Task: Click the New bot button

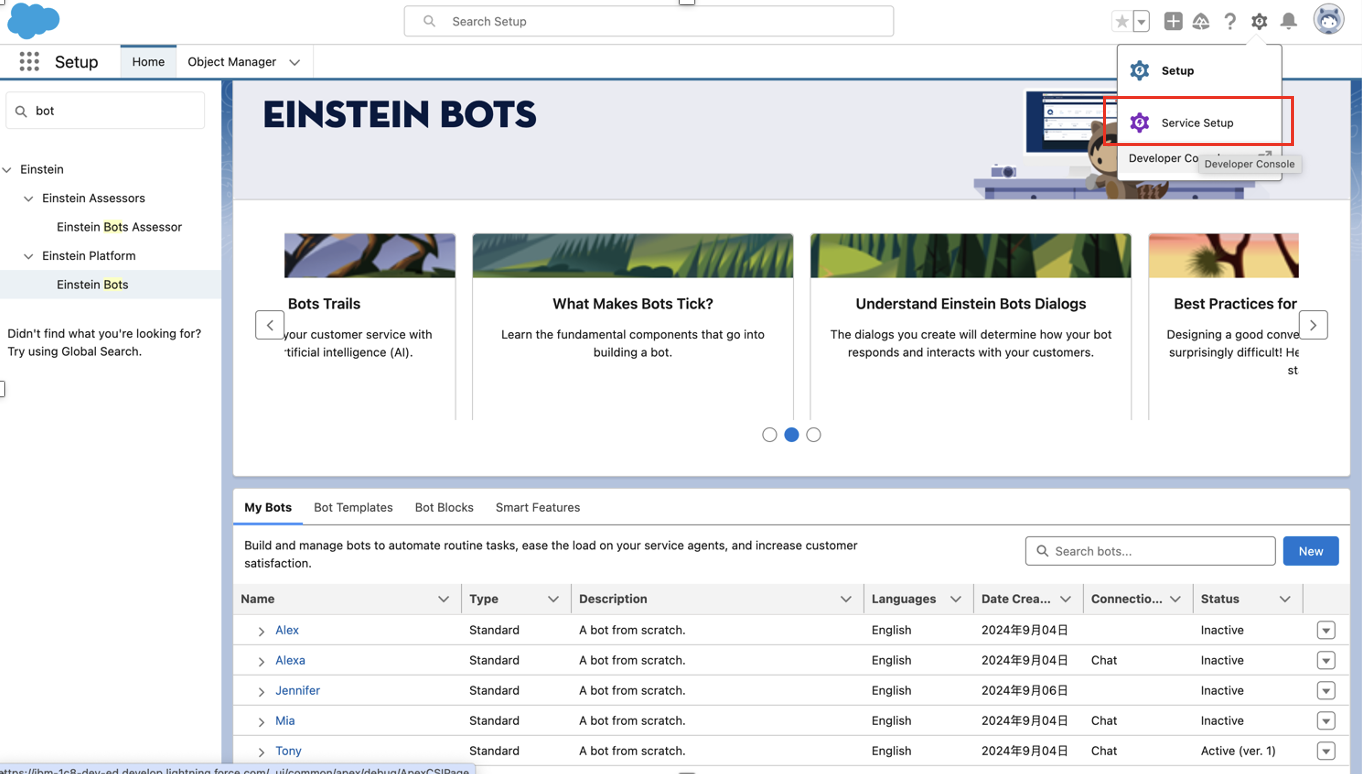Action: coord(1311,551)
